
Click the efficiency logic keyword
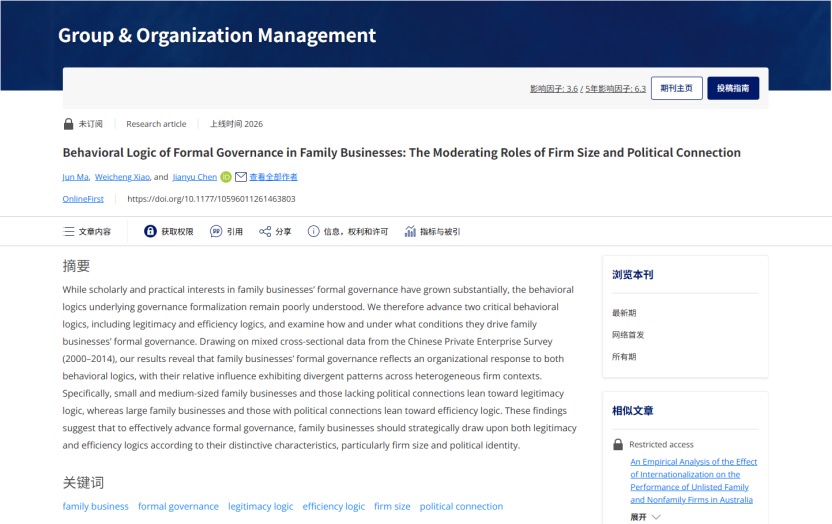coord(334,506)
